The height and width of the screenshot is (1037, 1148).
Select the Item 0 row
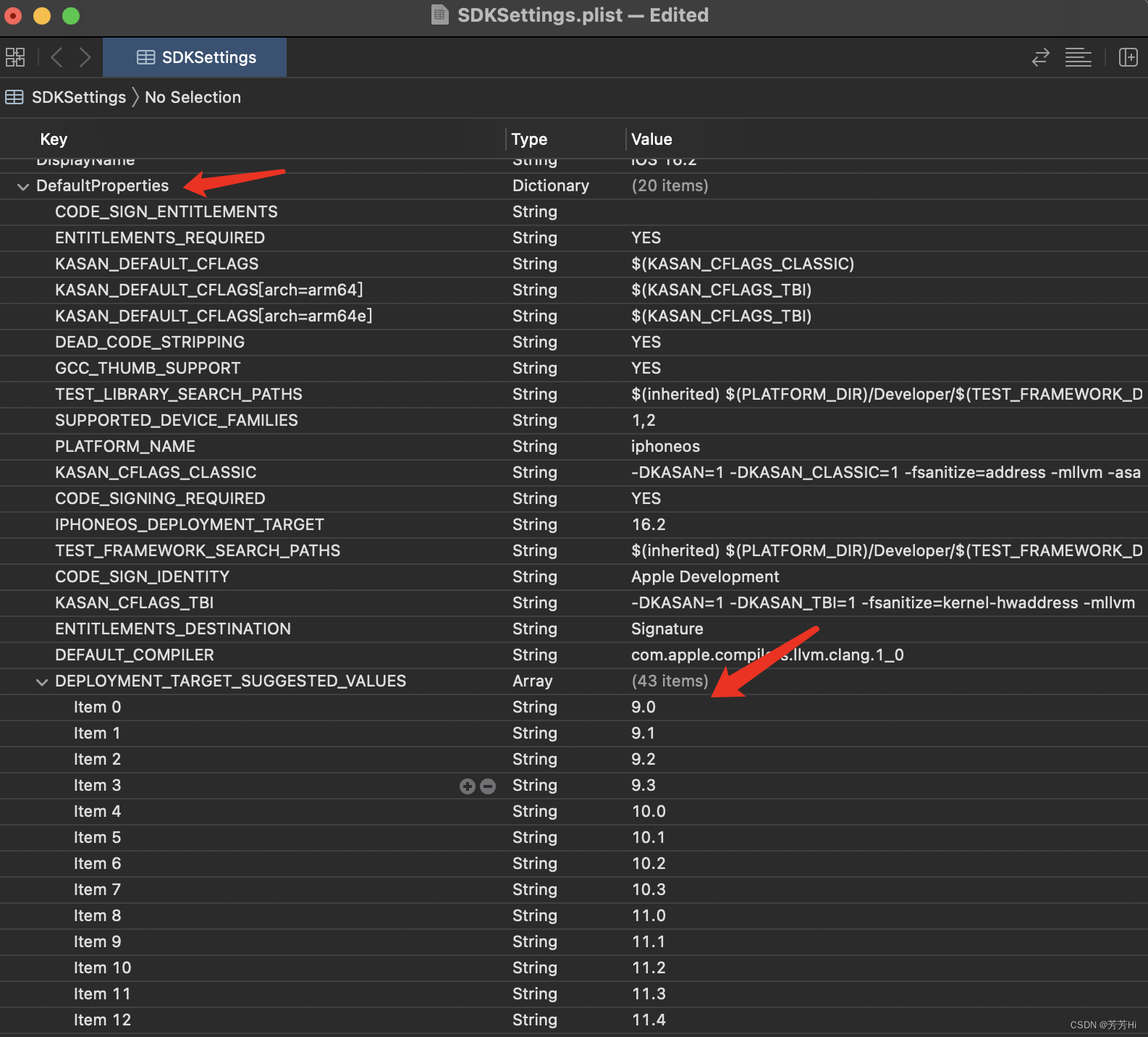click(x=574, y=707)
